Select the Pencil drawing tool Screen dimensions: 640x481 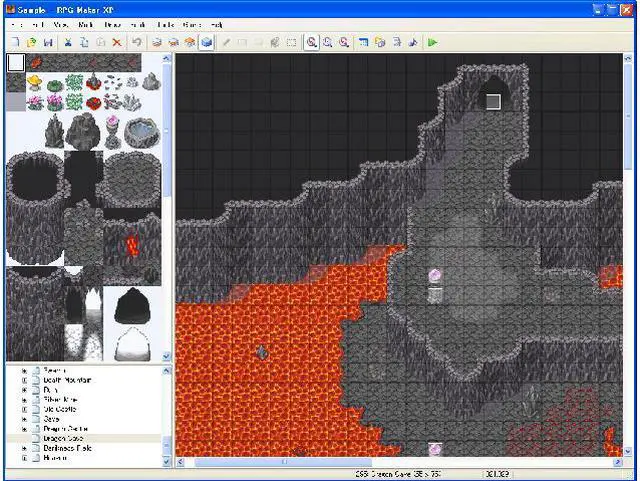(226, 43)
